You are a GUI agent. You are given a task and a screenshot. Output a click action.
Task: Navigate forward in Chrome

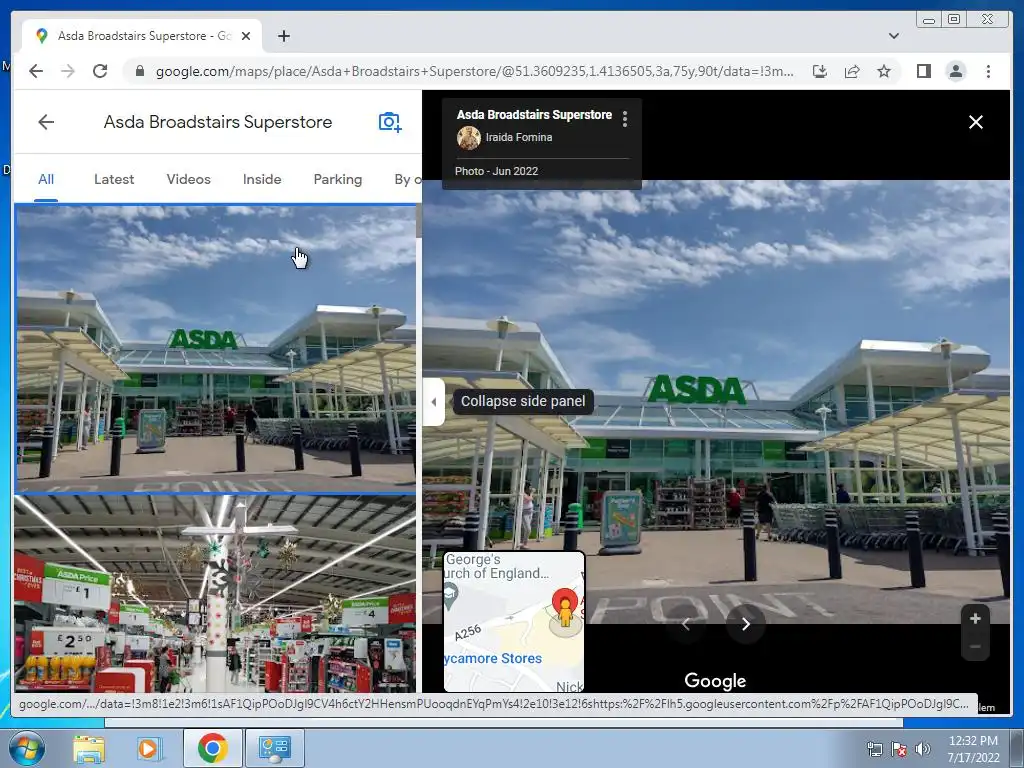click(x=68, y=71)
